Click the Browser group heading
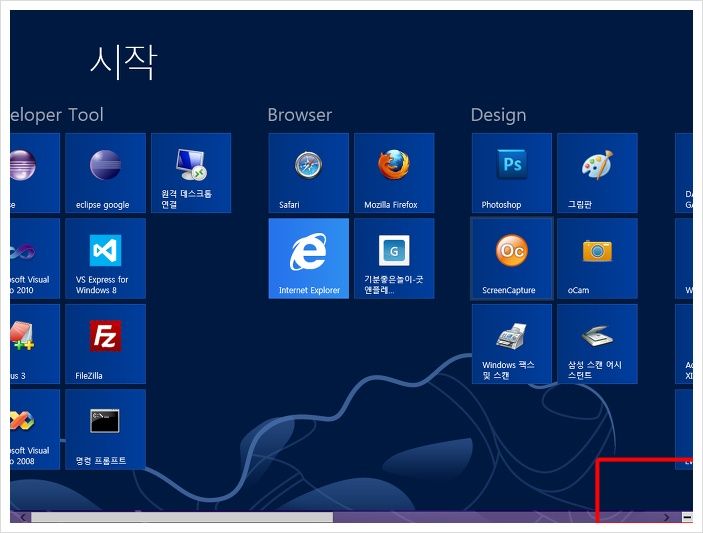 click(299, 115)
